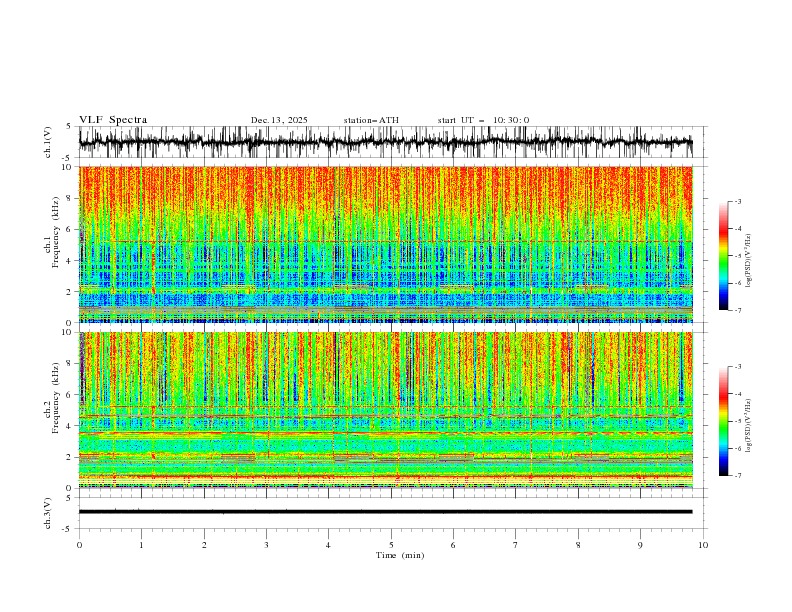Click the "5" tick on ch.1(V) axis
792x612 pixels.
[69, 127]
